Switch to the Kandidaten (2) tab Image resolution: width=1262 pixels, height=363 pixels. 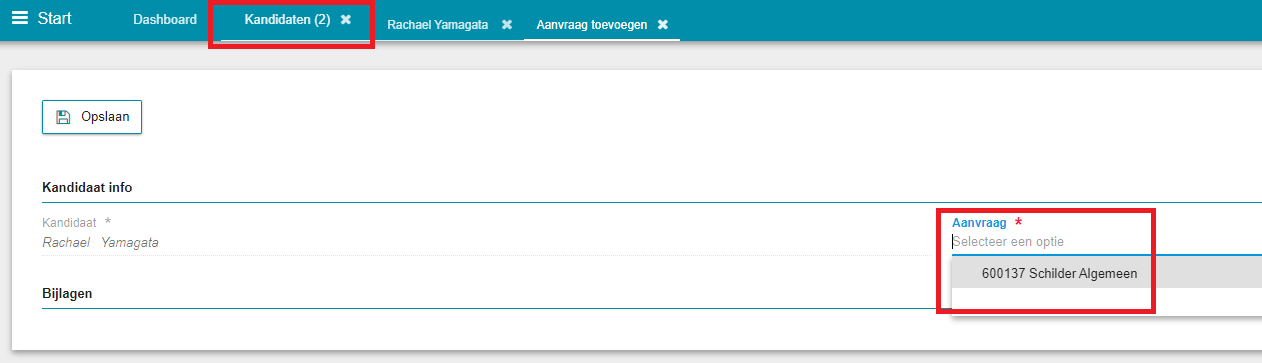tap(287, 19)
